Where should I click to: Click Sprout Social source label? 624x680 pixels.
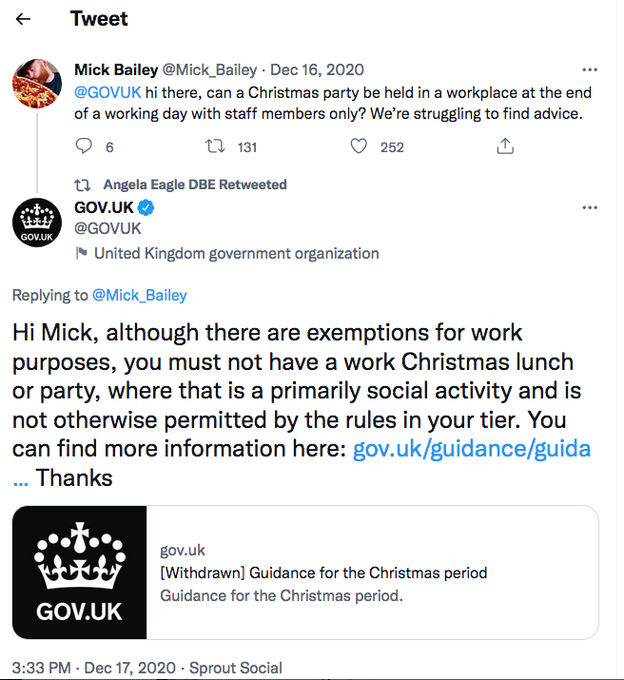pos(235,667)
